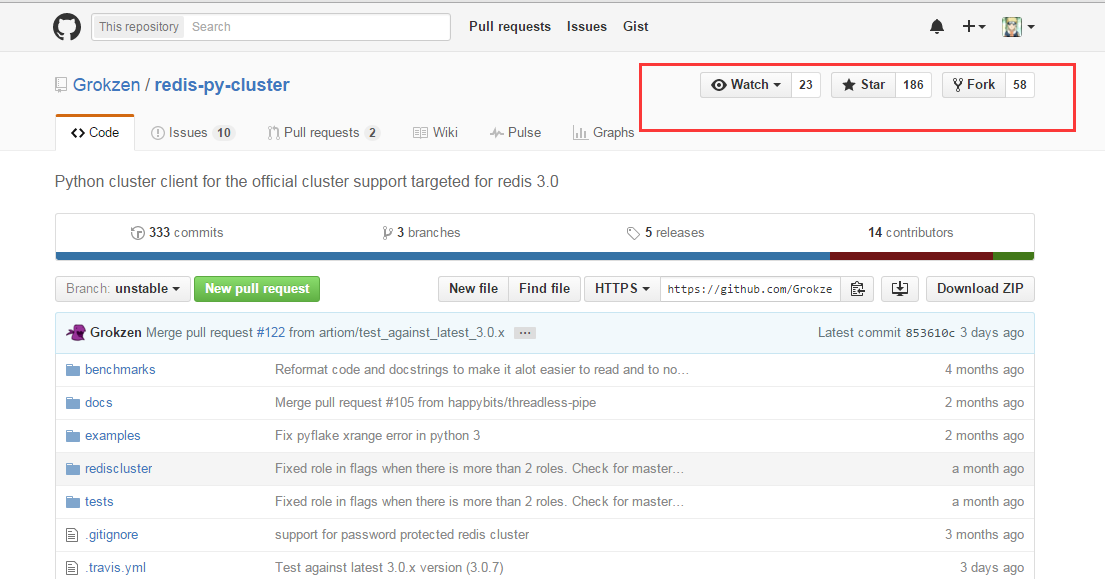Image resolution: width=1105 pixels, height=579 pixels.
Task: Switch to repository Pull requests tab
Action: [323, 132]
